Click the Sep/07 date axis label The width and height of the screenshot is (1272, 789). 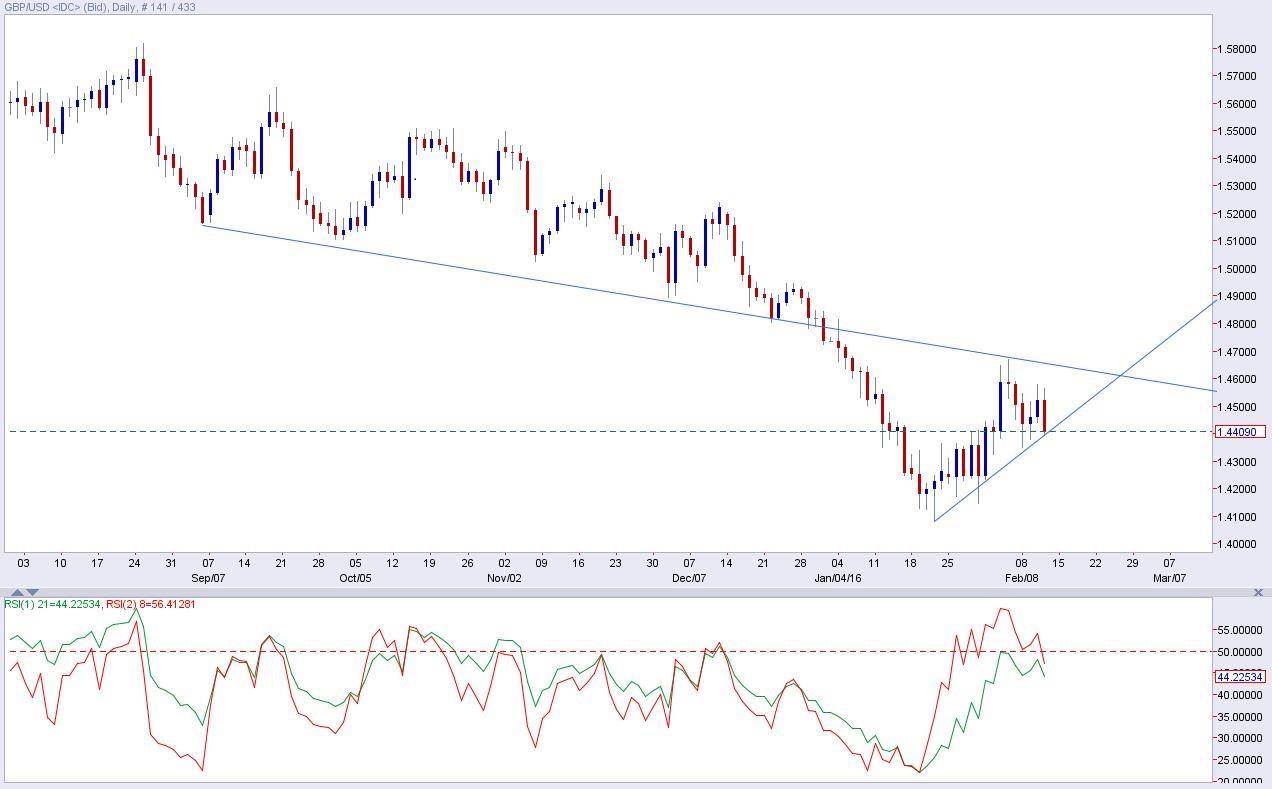tap(208, 578)
